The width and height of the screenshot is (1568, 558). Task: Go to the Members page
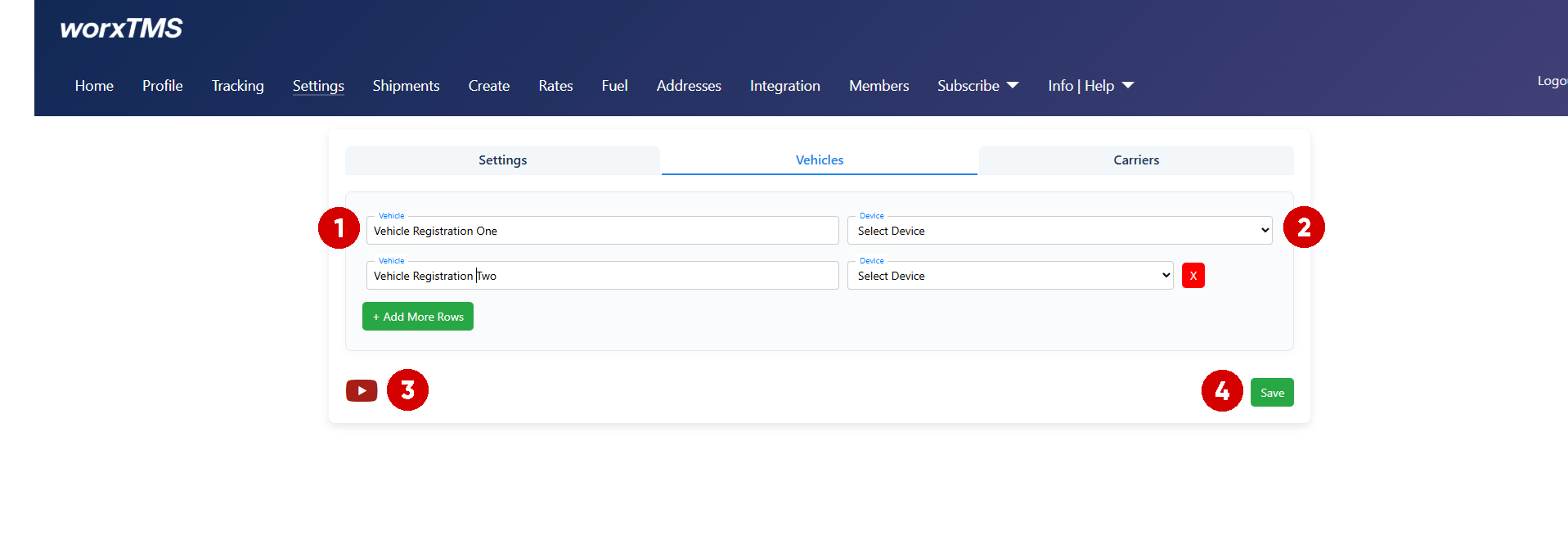[x=878, y=86]
